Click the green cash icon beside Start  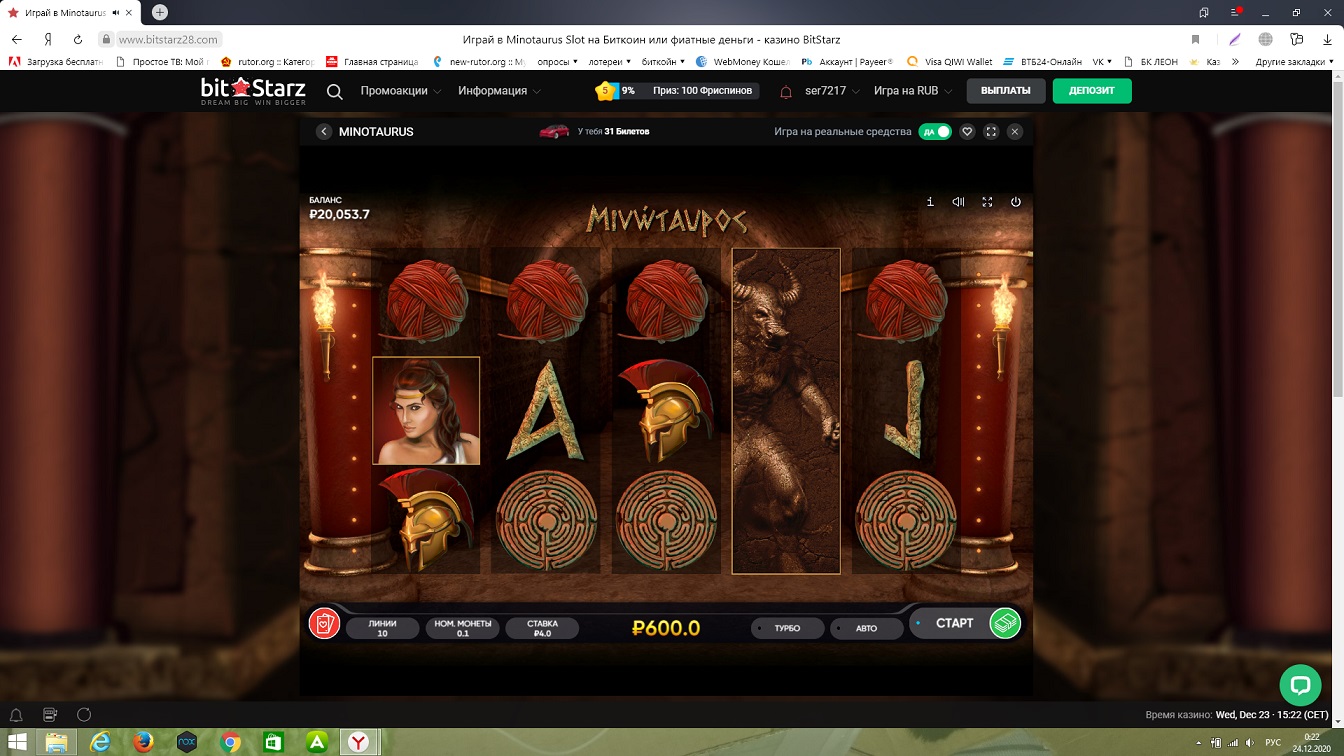[1005, 623]
